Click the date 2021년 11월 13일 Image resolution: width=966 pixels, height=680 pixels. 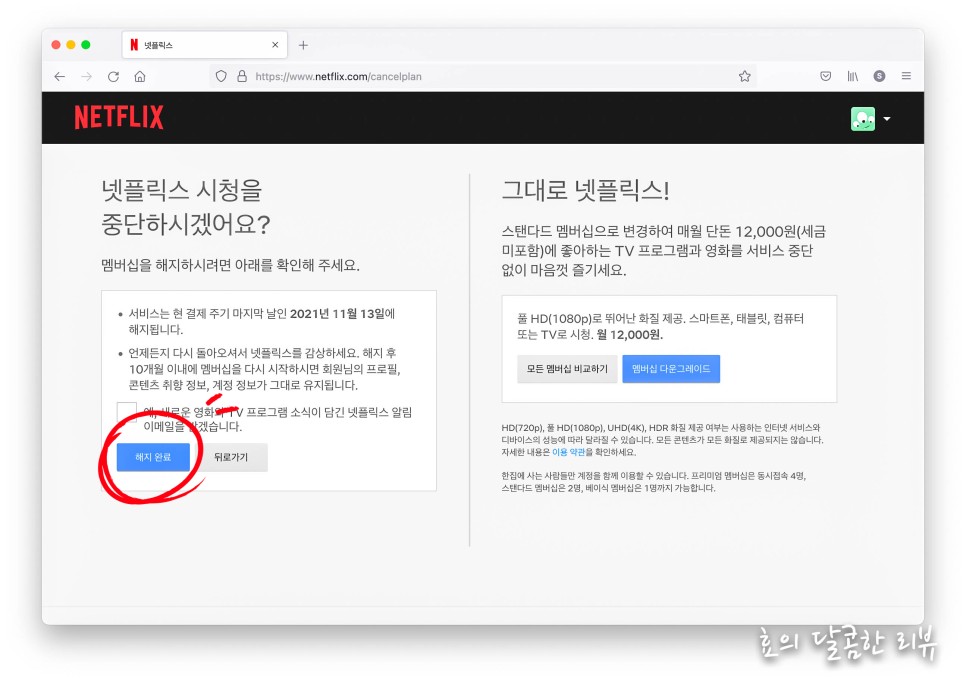coord(337,314)
